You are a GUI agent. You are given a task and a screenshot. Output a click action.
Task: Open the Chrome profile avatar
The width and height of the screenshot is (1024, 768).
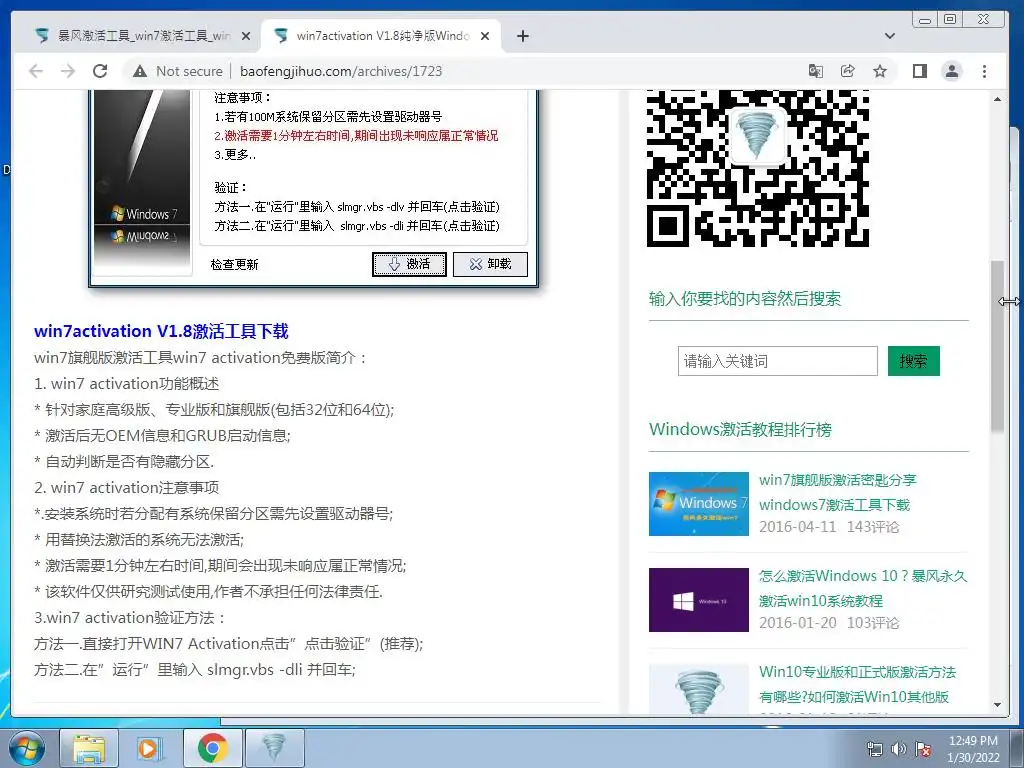coord(952,71)
